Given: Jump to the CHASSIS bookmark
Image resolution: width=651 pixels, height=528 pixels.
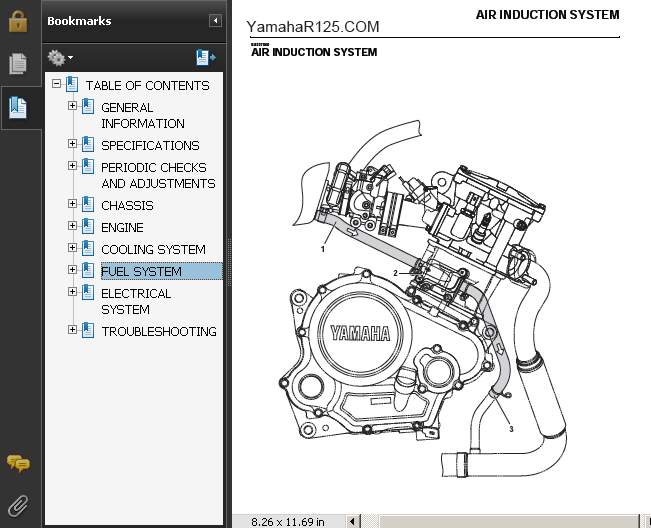Looking at the screenshot, I should (x=127, y=205).
